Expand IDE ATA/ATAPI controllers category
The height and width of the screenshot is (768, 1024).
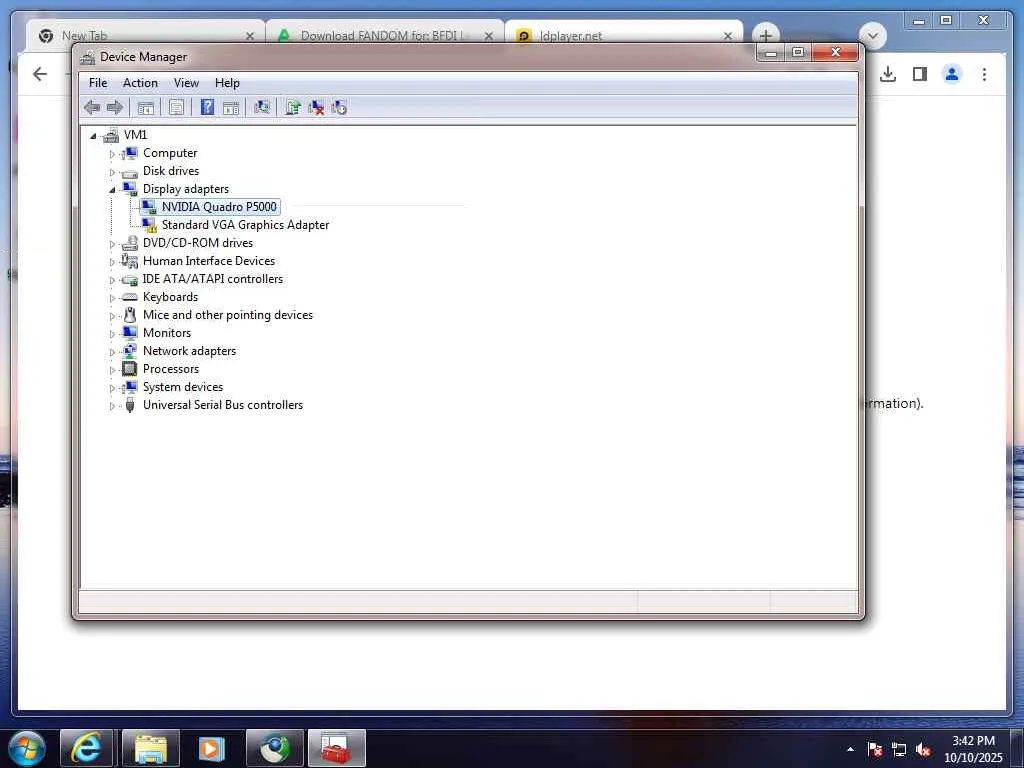pos(112,280)
